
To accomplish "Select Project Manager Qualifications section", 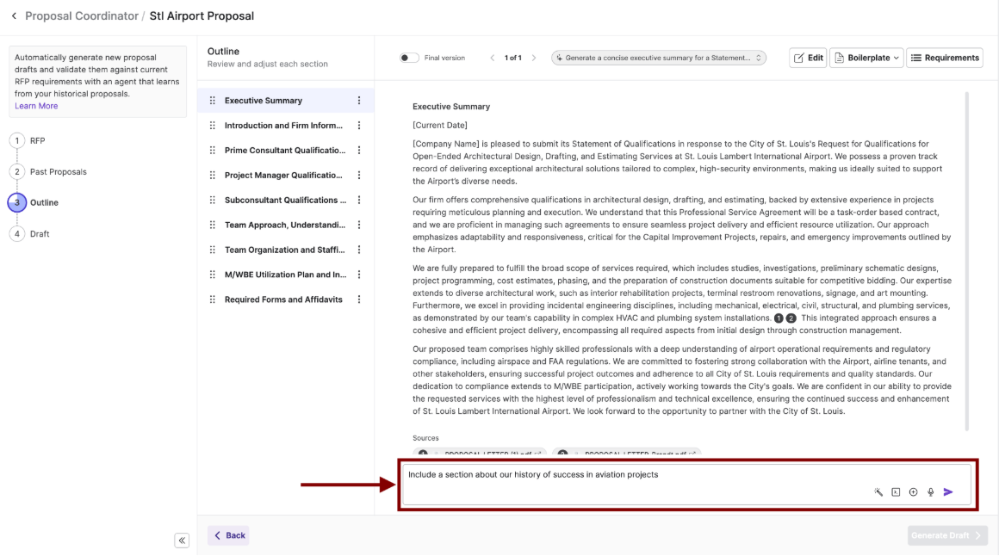I will (x=284, y=175).
